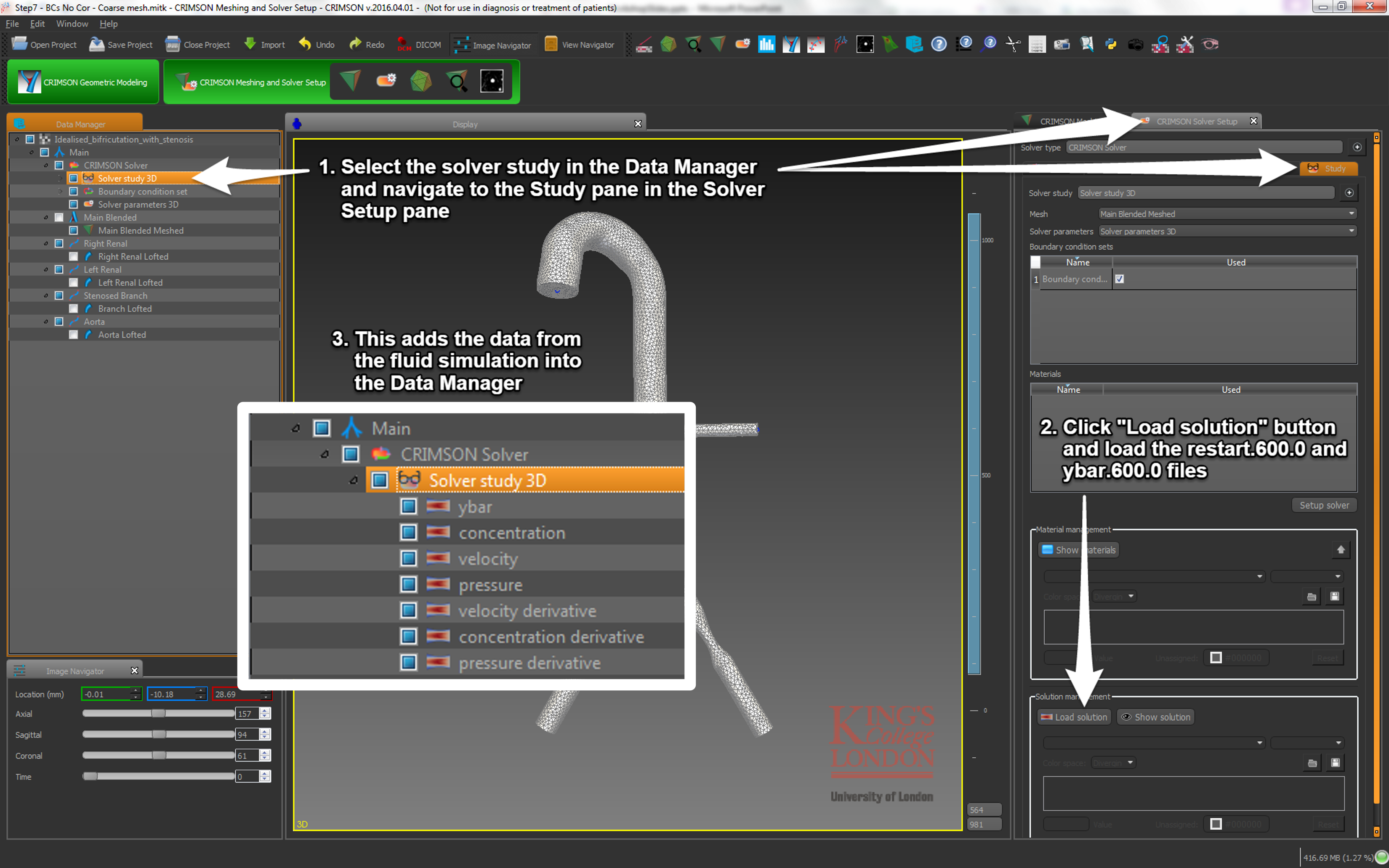Toggle visibility checkbox of Right Renal Lofted
Screen dimensions: 1389x868
[x=74, y=257]
